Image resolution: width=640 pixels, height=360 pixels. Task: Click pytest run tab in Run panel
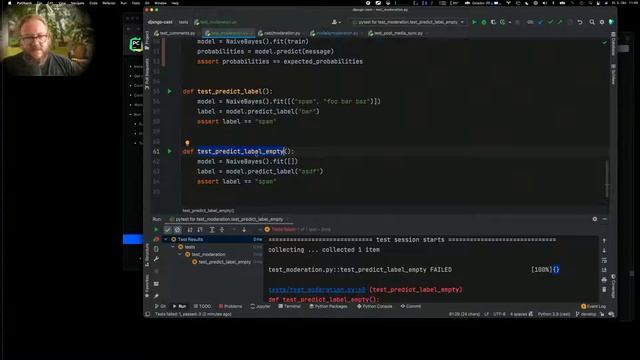point(229,219)
